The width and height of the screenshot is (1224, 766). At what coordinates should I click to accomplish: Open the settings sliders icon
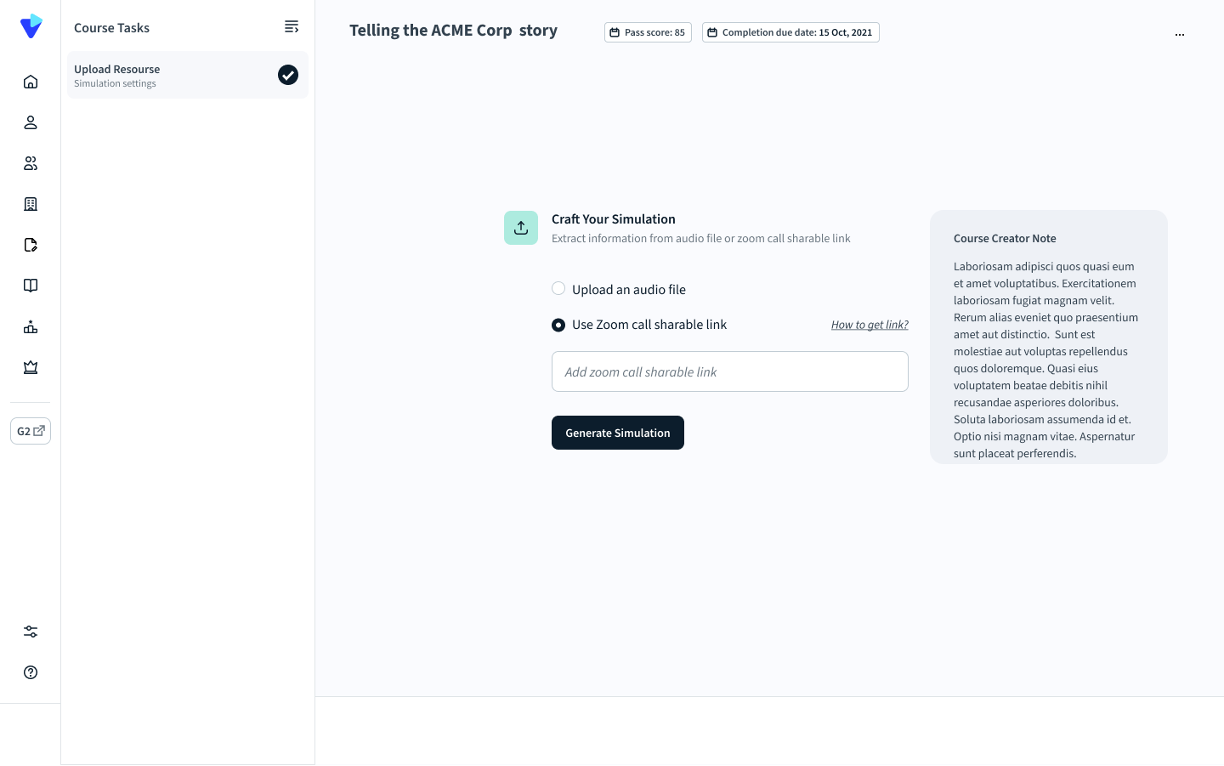tap(31, 632)
